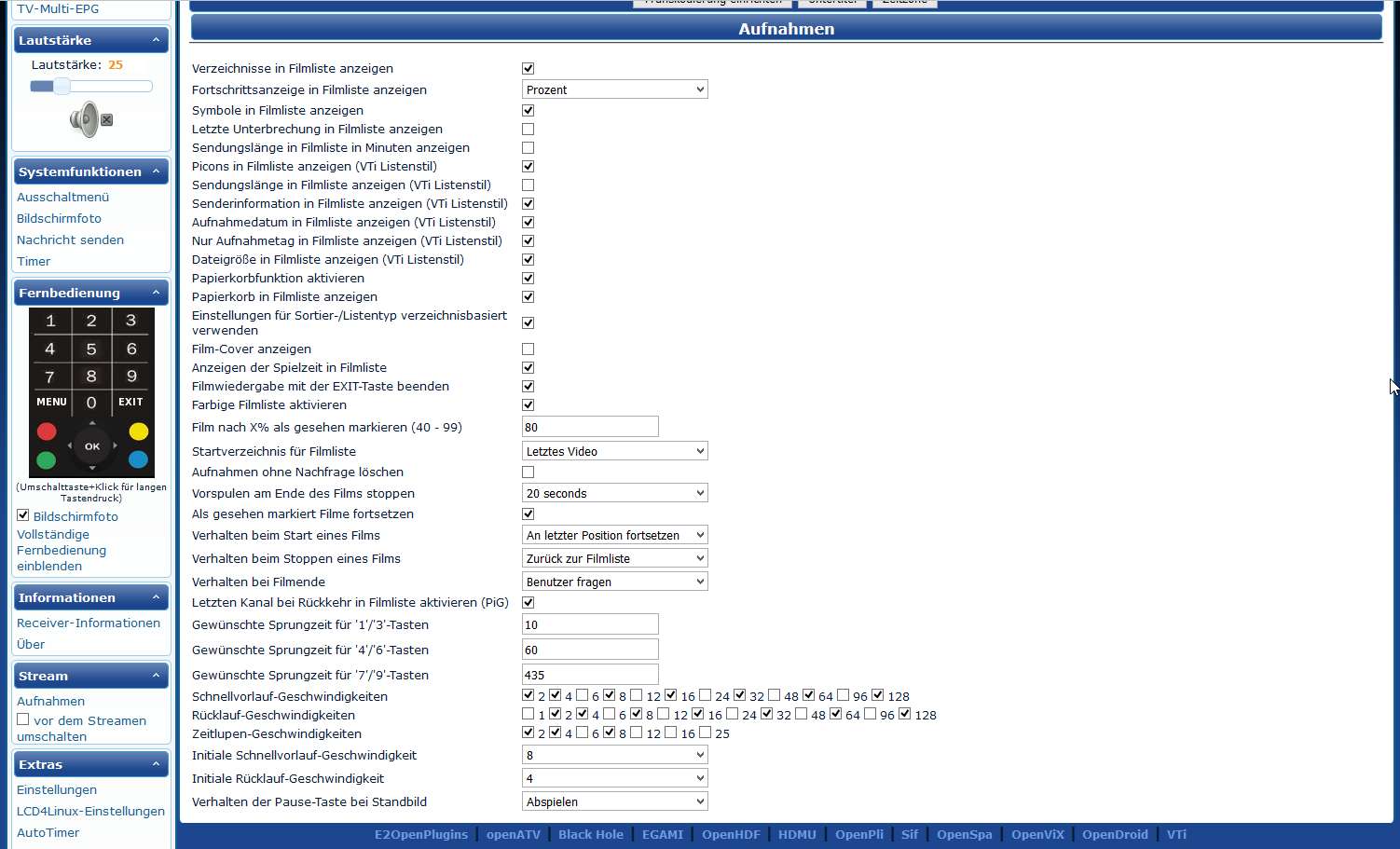Open the AutoTimer link under Extras
The width and height of the screenshot is (1400, 849).
coord(48,833)
